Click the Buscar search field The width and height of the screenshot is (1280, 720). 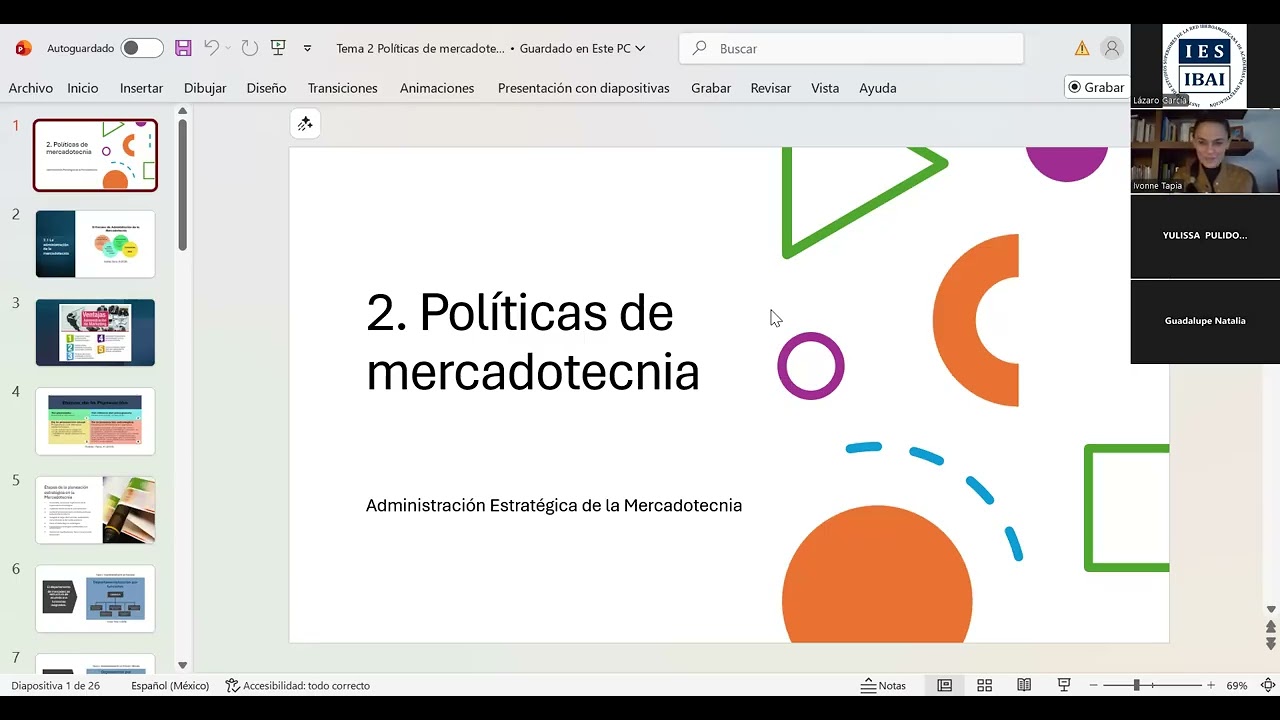851,48
